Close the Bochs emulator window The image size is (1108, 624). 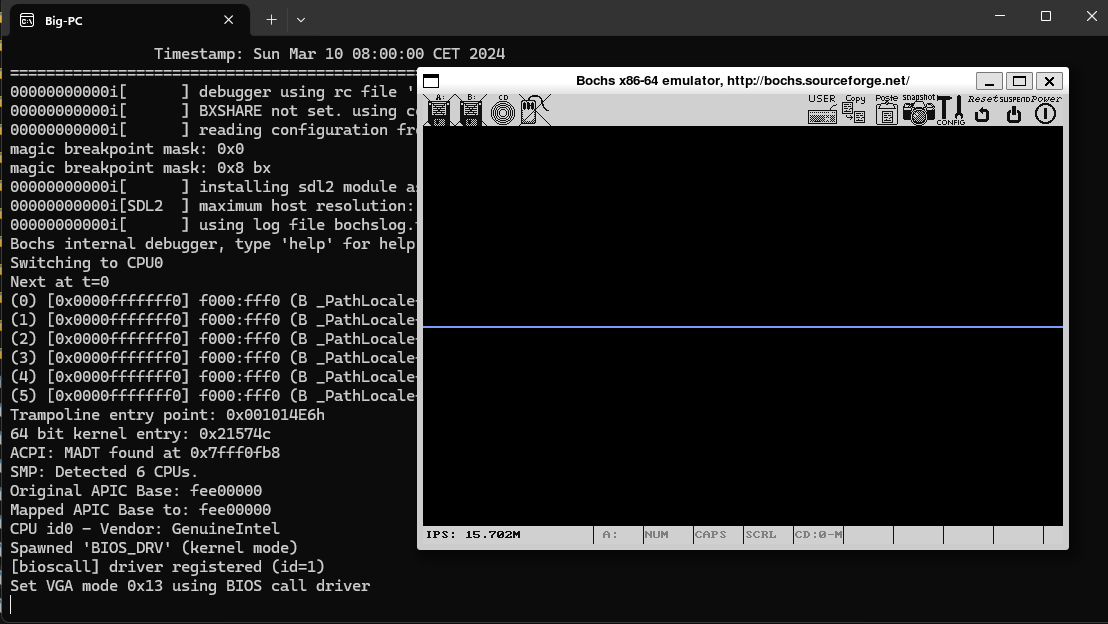(x=1049, y=81)
